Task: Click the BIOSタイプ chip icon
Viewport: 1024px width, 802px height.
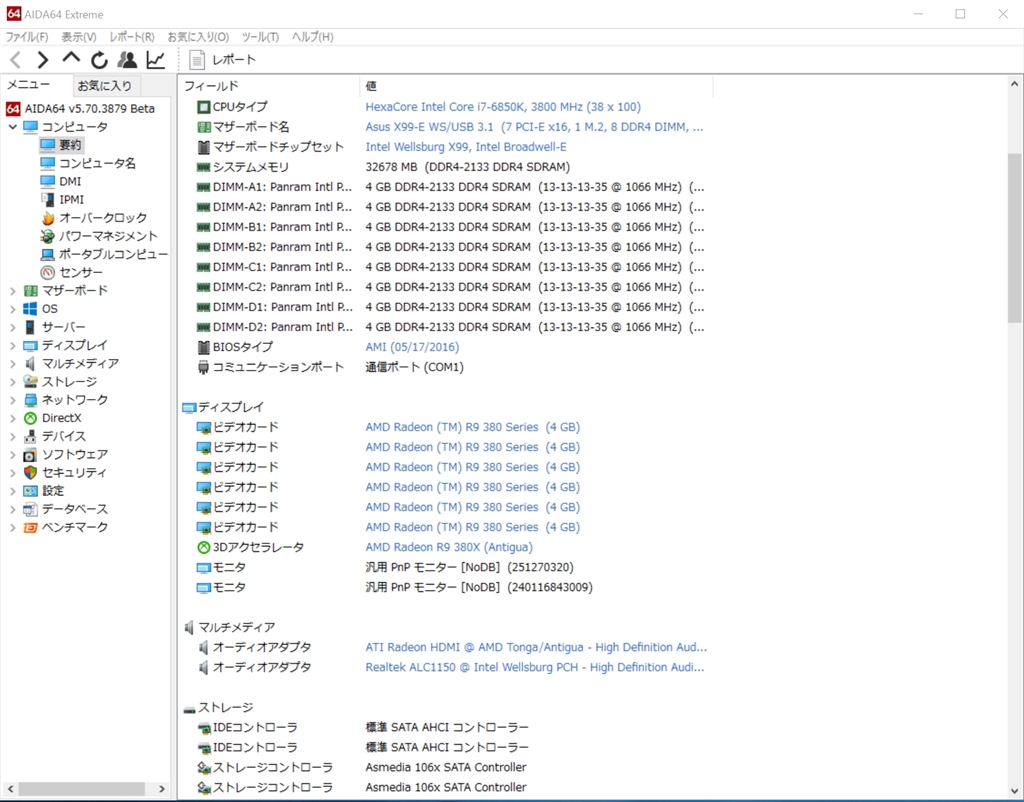Action: [x=204, y=347]
